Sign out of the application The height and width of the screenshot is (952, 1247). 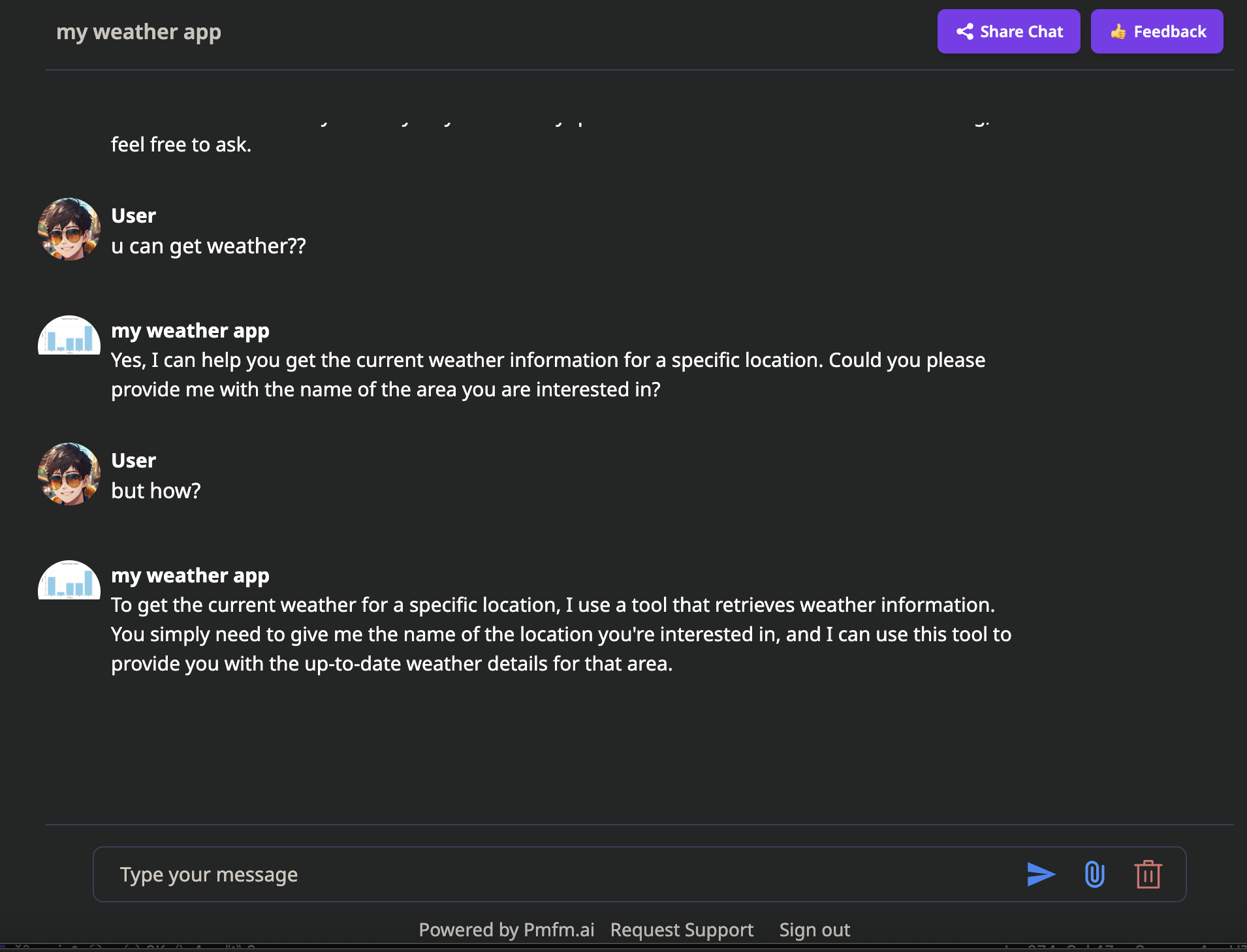(x=814, y=929)
